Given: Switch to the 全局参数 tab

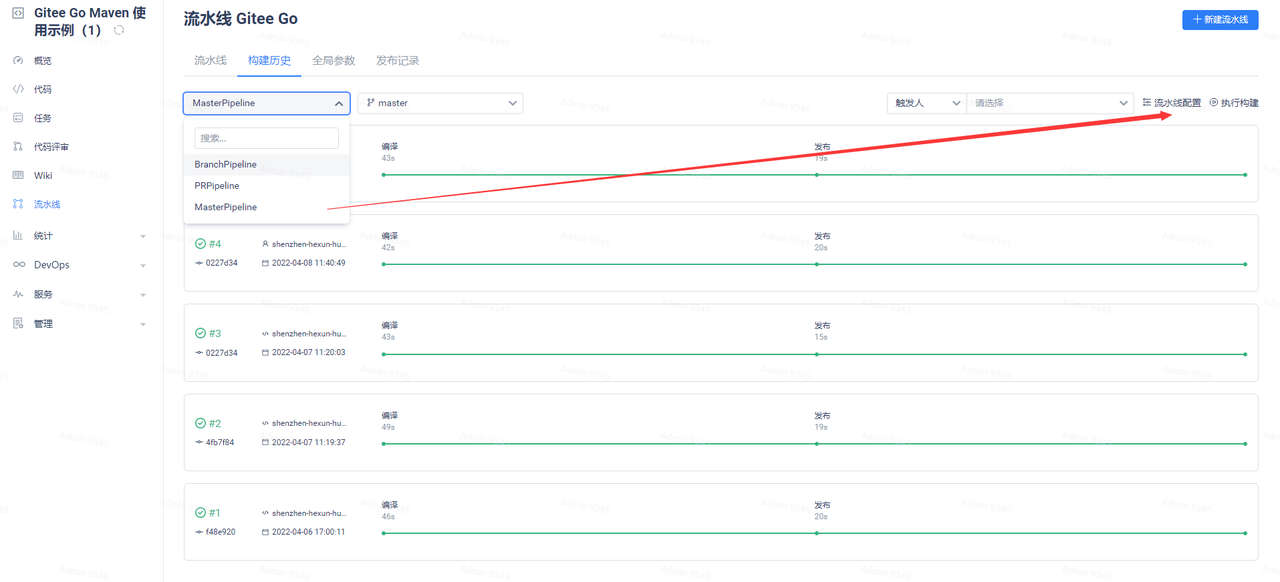Looking at the screenshot, I should (333, 61).
